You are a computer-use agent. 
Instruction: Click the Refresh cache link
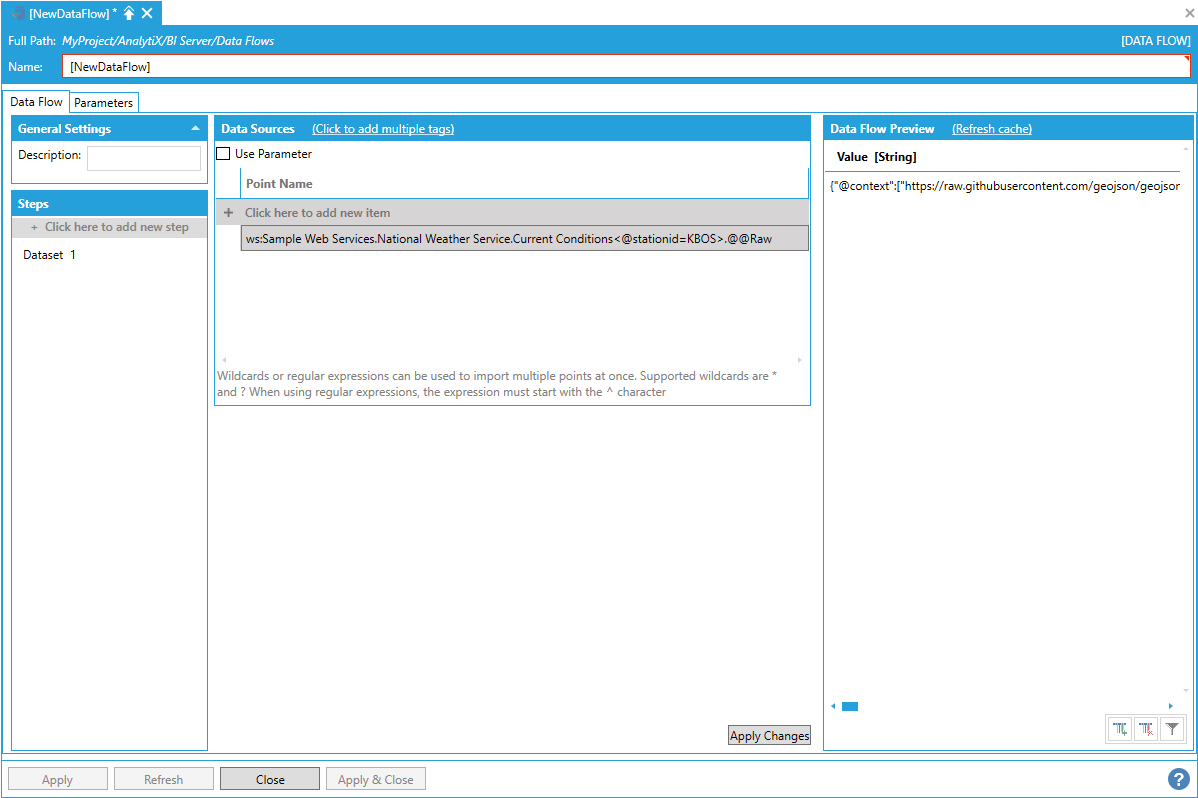[991, 129]
